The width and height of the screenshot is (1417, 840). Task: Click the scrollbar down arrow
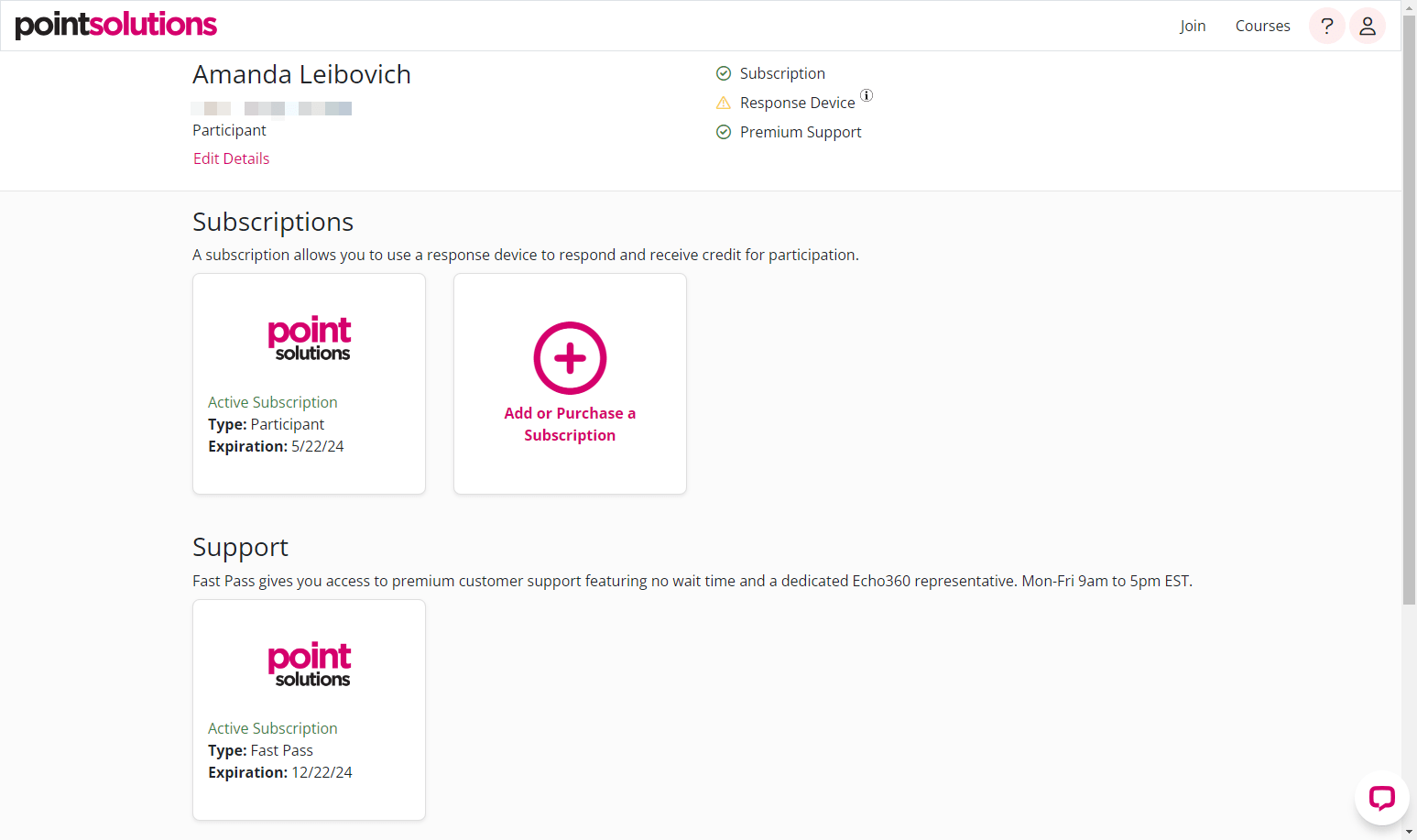coord(1410,831)
